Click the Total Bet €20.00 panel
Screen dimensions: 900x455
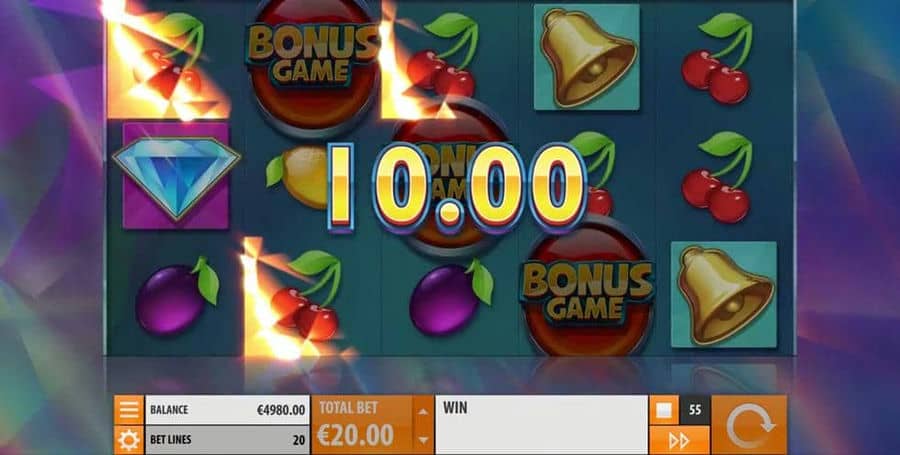point(362,425)
